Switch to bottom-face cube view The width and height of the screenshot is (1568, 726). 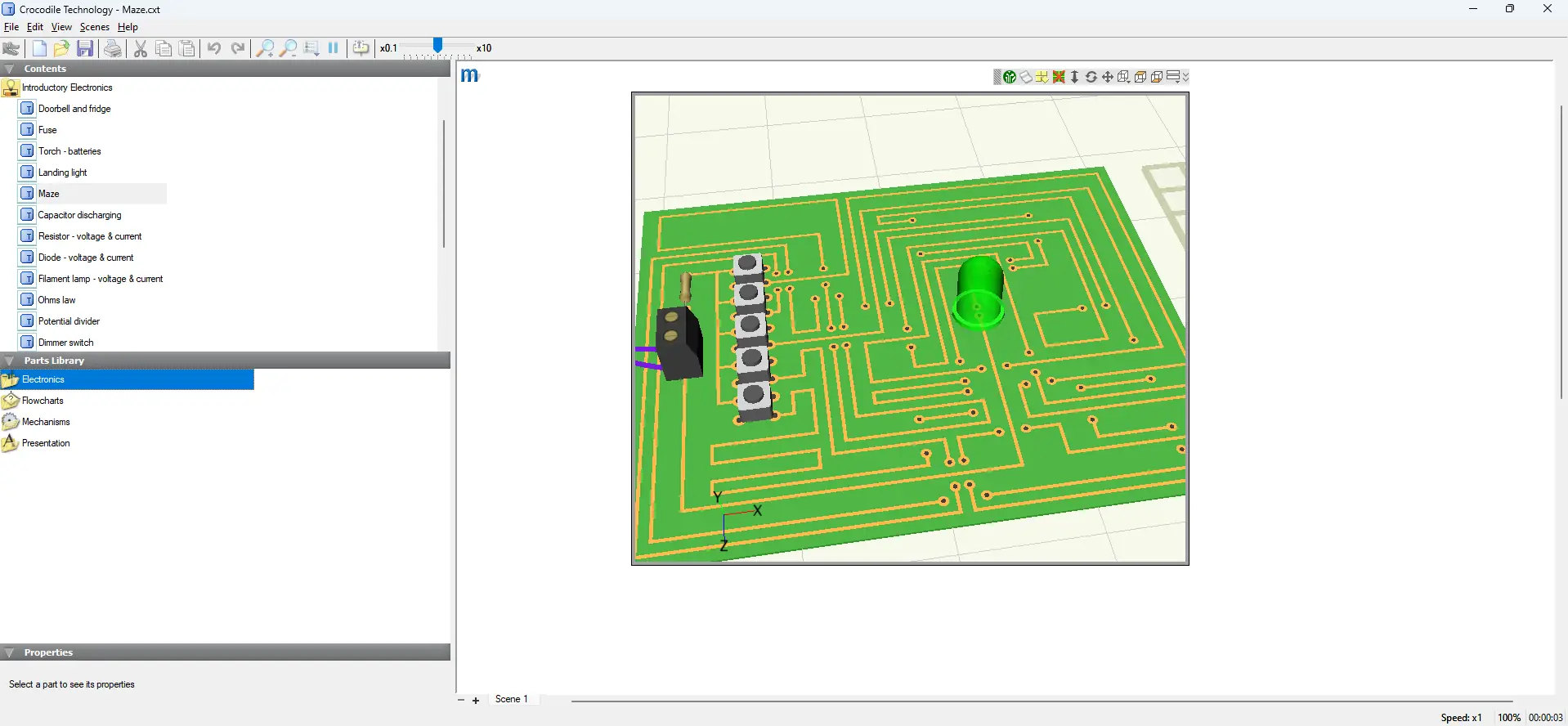pyautogui.click(x=1157, y=77)
